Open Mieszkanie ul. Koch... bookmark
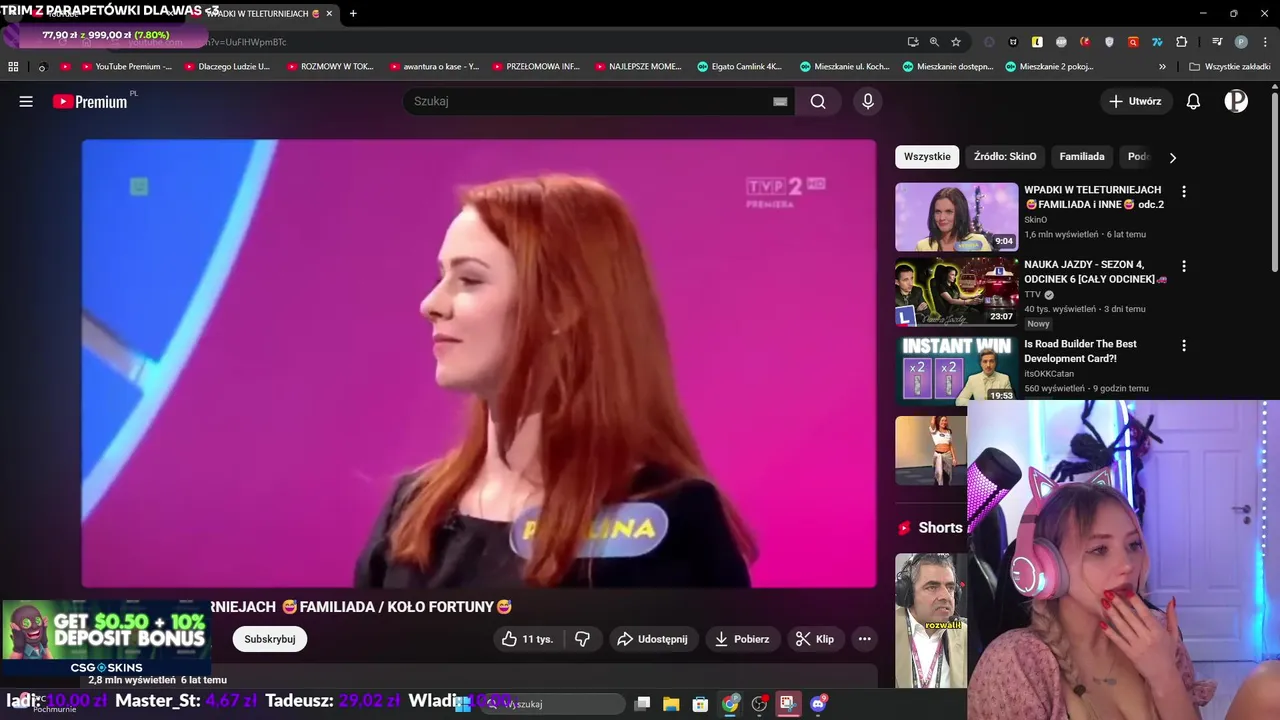The image size is (1280, 720). click(844, 67)
